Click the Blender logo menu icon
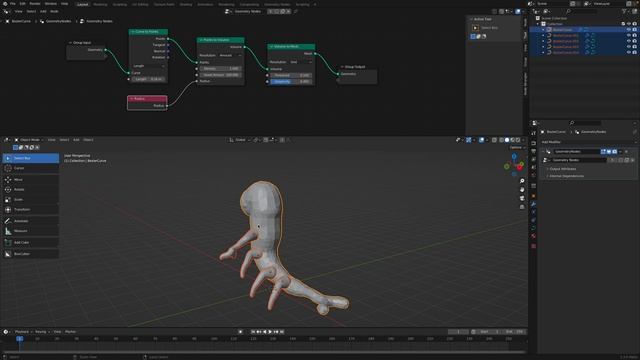Image resolution: width=640 pixels, height=360 pixels. [x=5, y=4]
